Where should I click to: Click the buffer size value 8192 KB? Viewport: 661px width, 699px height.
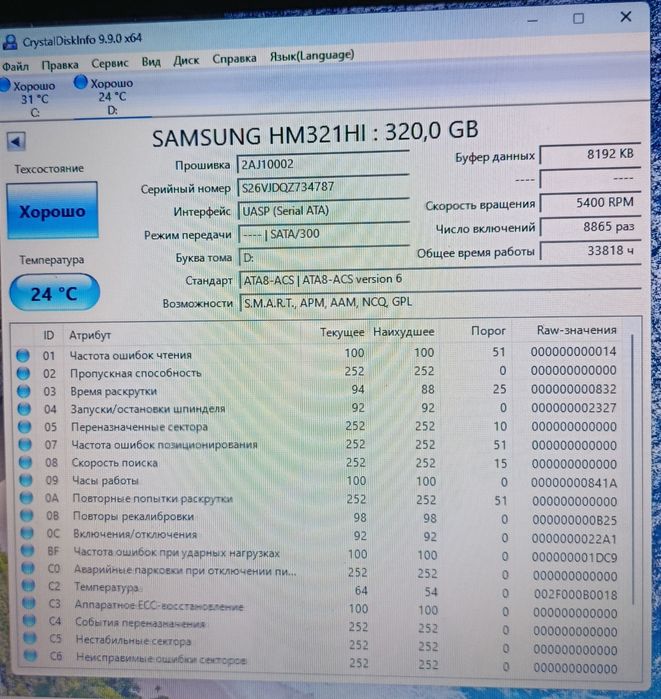590,154
